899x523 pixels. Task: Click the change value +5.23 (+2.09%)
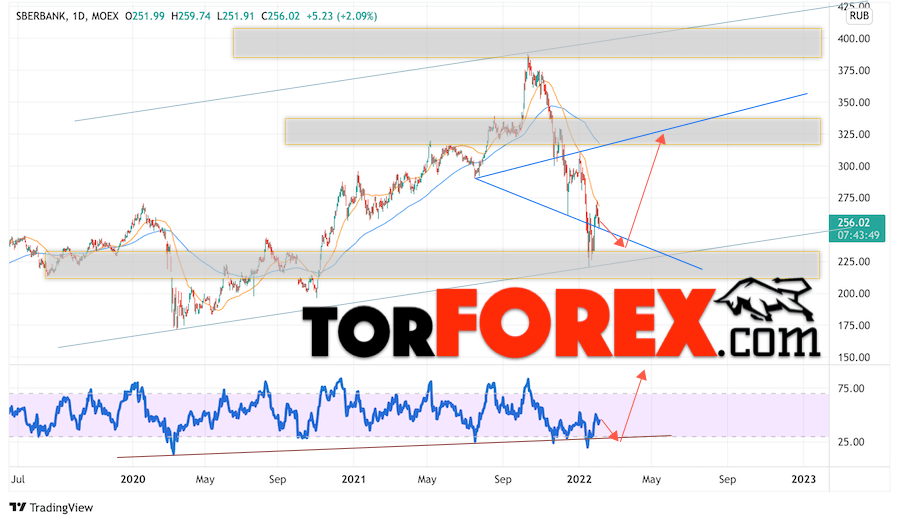[342, 16]
